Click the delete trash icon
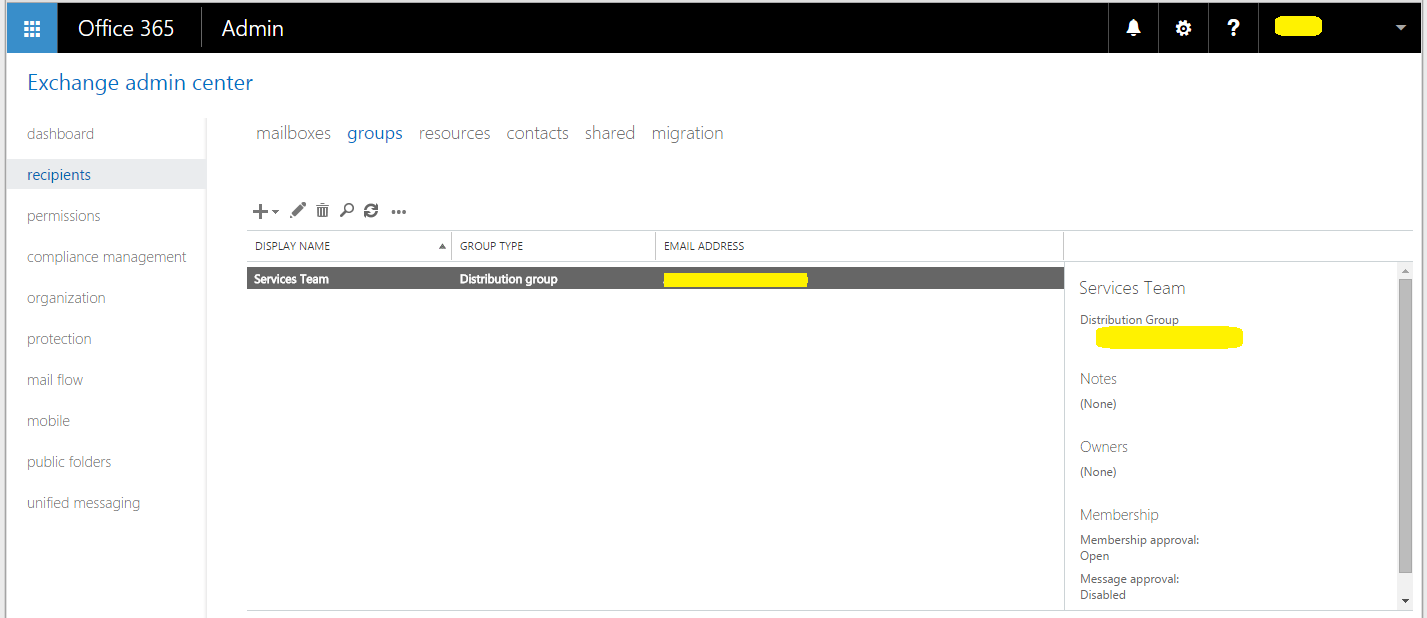Viewport: 1427px width, 618px height. coord(322,211)
